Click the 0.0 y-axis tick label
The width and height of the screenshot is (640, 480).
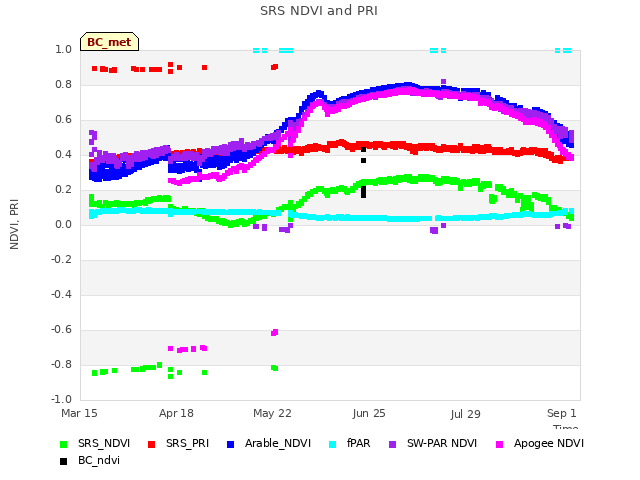63,224
